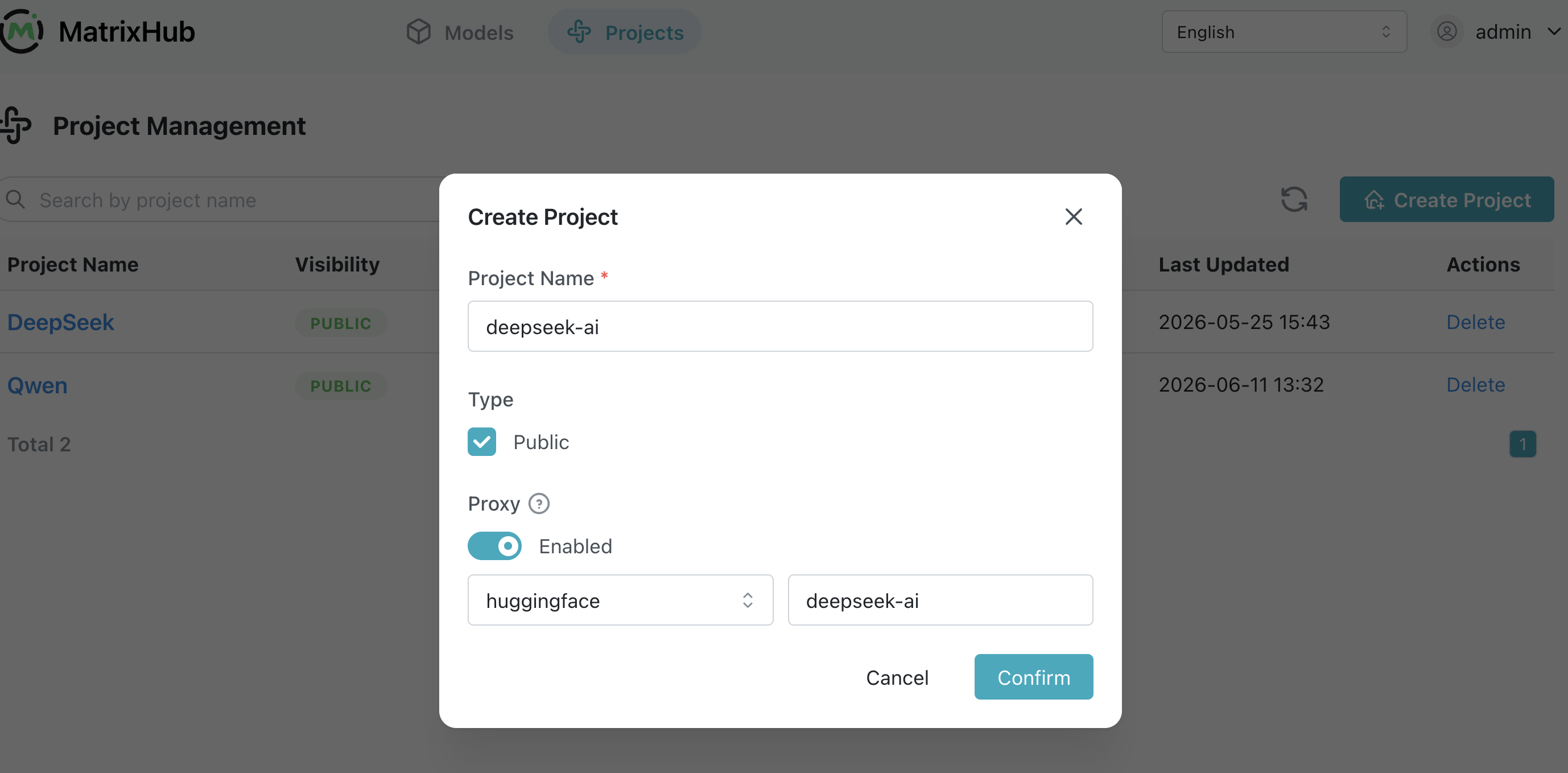Click the MatrixHub logo icon
Image resolution: width=1568 pixels, height=773 pixels.
(x=22, y=31)
